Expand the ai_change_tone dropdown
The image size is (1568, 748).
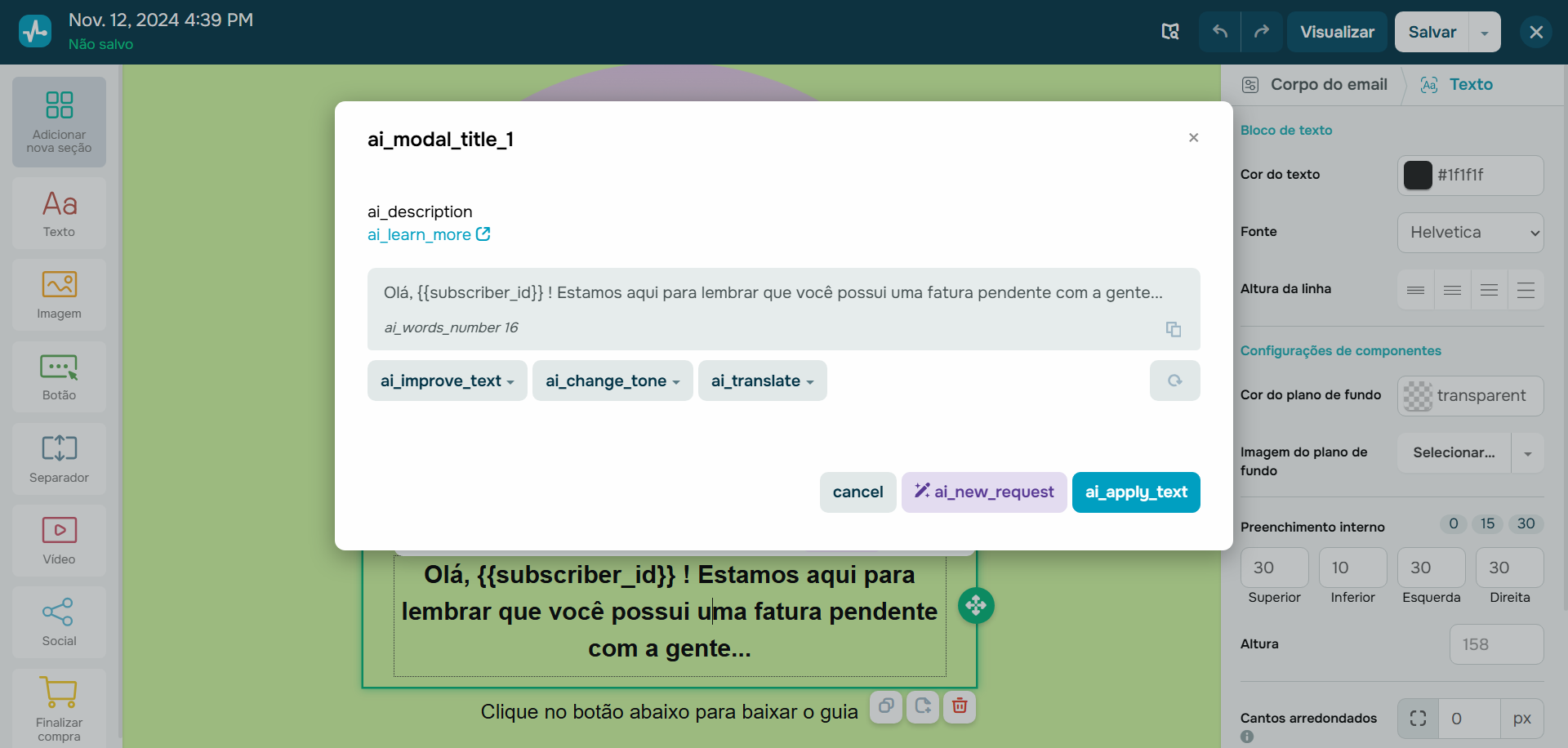click(612, 381)
